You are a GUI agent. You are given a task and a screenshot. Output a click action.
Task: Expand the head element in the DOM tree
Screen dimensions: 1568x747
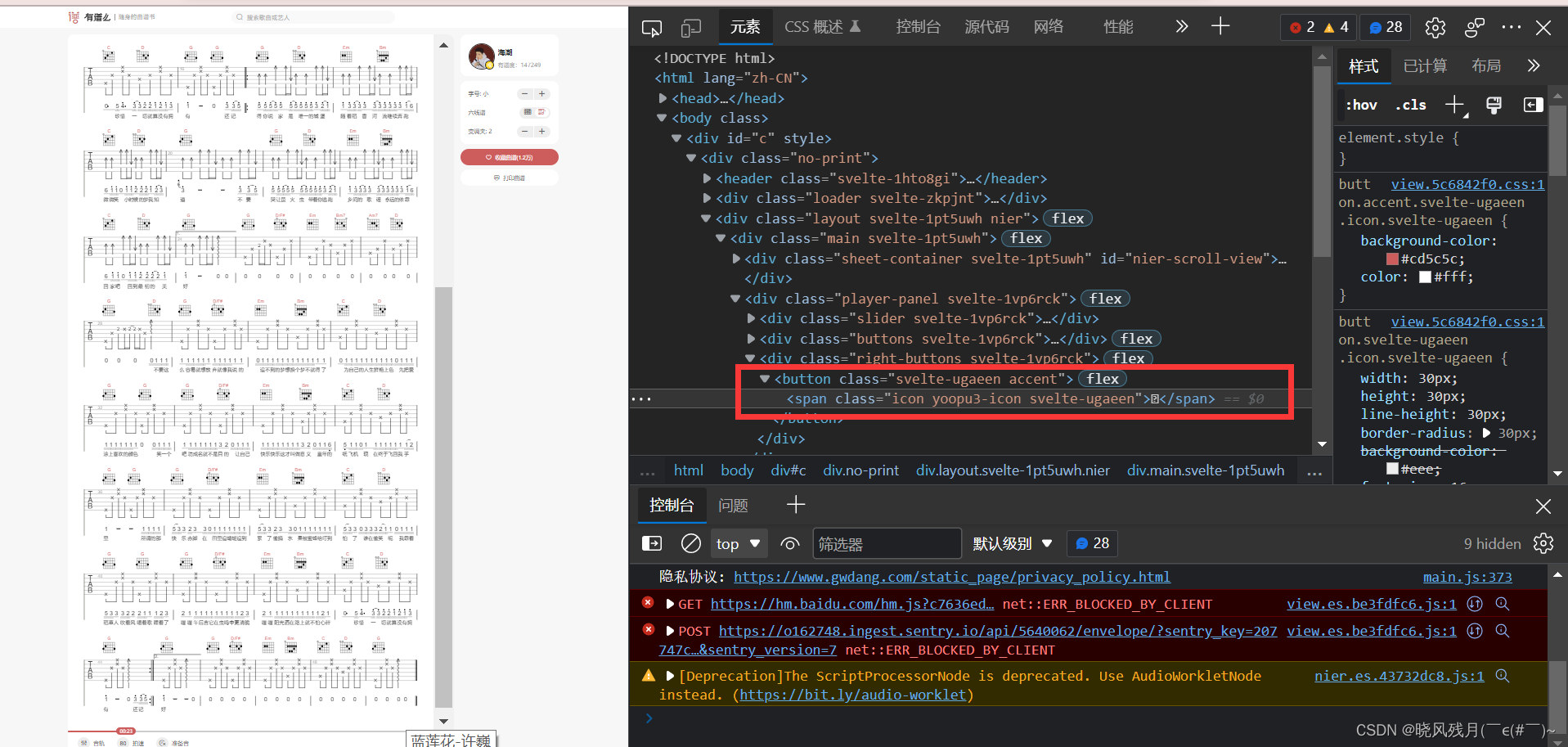coord(663,98)
